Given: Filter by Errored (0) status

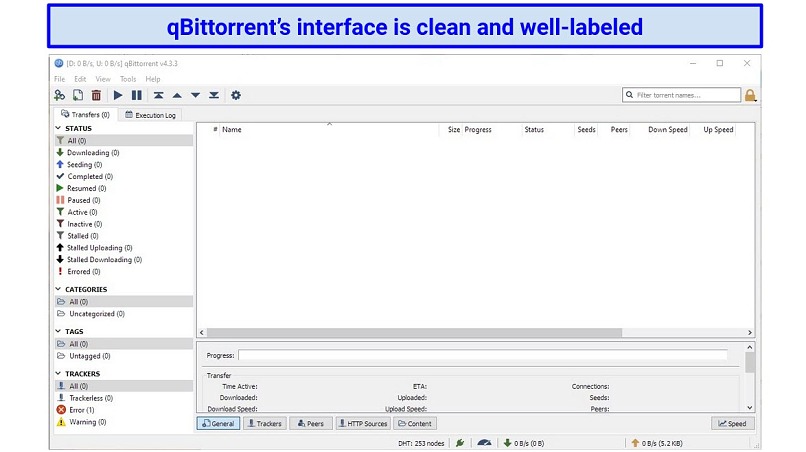Looking at the screenshot, I should point(124,272).
